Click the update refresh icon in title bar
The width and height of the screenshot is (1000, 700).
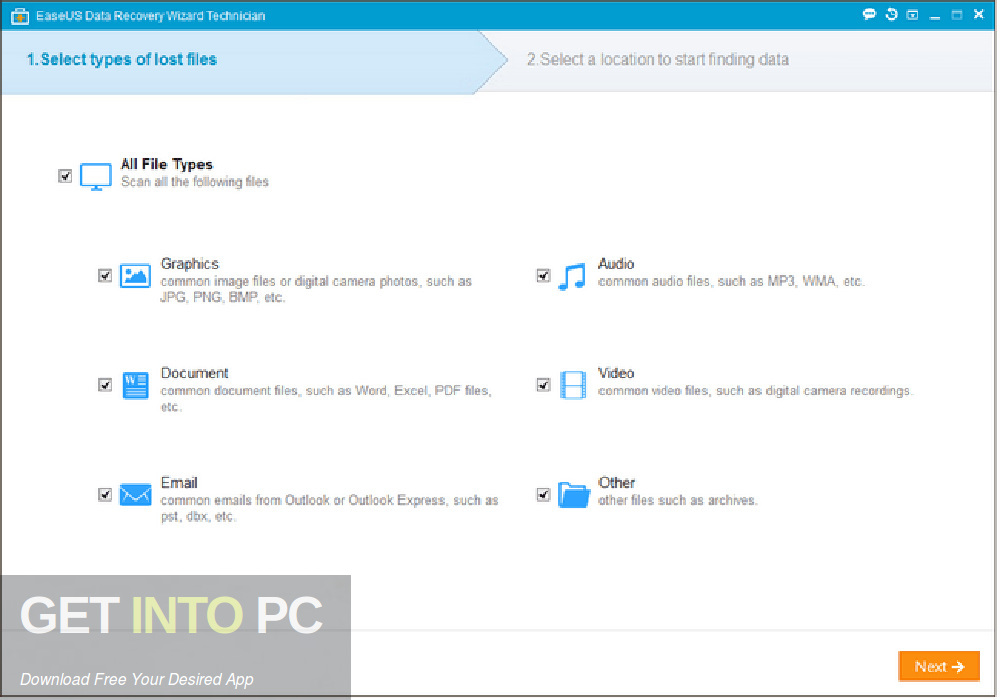click(x=892, y=15)
